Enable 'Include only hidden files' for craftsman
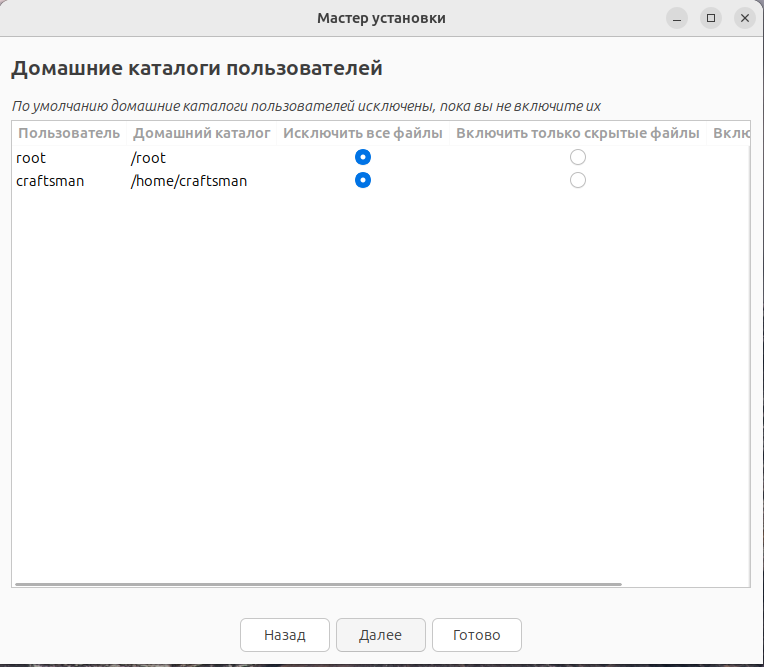Screen dimensions: 764x667 578,180
